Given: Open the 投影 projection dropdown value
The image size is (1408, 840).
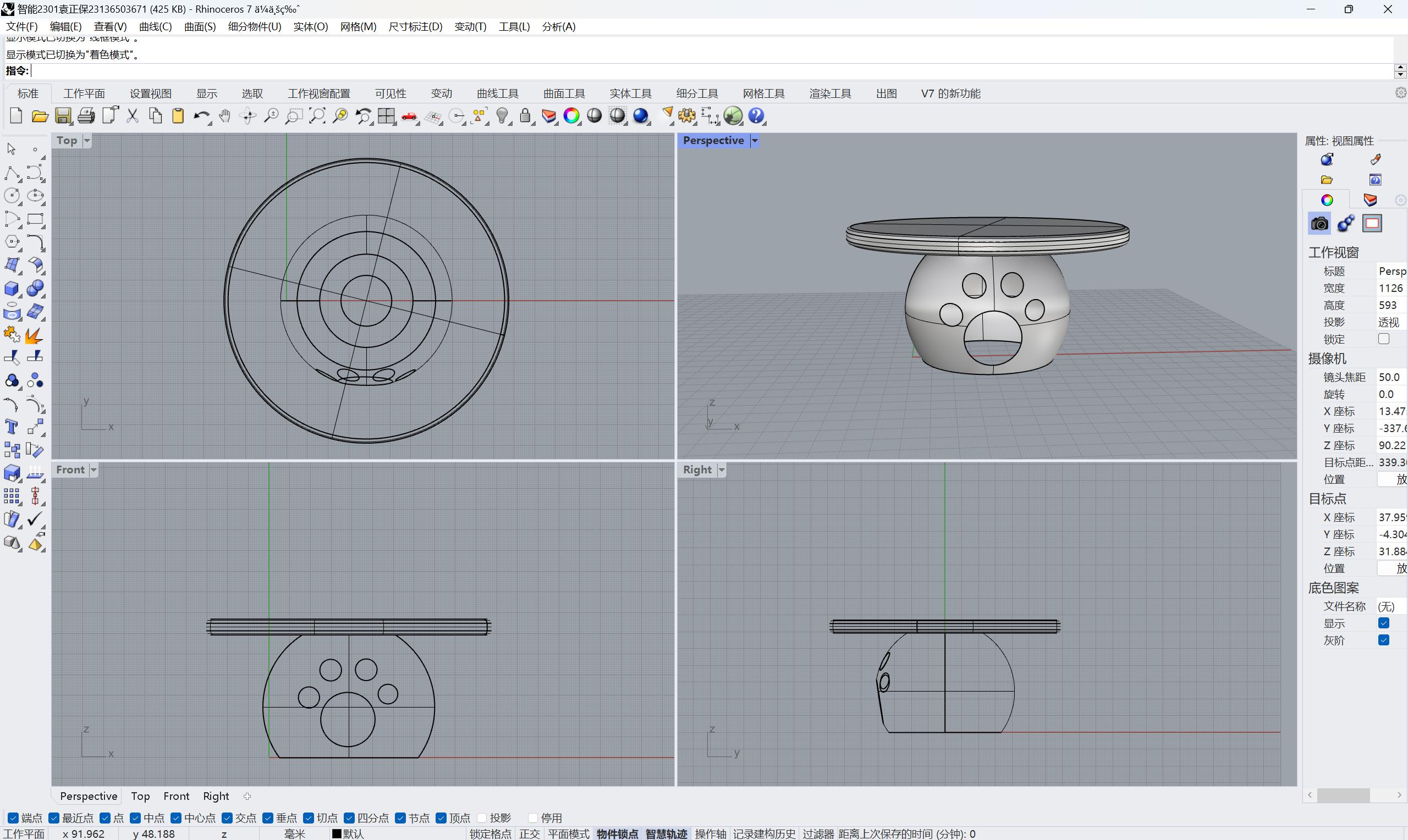Looking at the screenshot, I should click(x=1391, y=322).
